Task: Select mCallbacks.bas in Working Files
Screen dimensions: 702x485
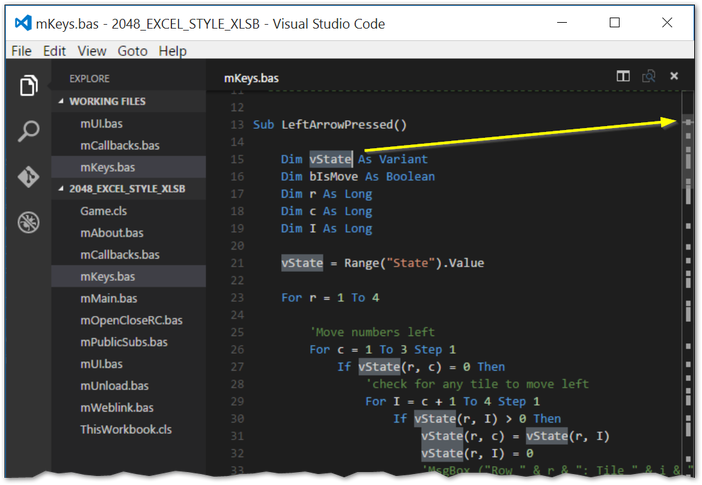Action: click(x=128, y=146)
